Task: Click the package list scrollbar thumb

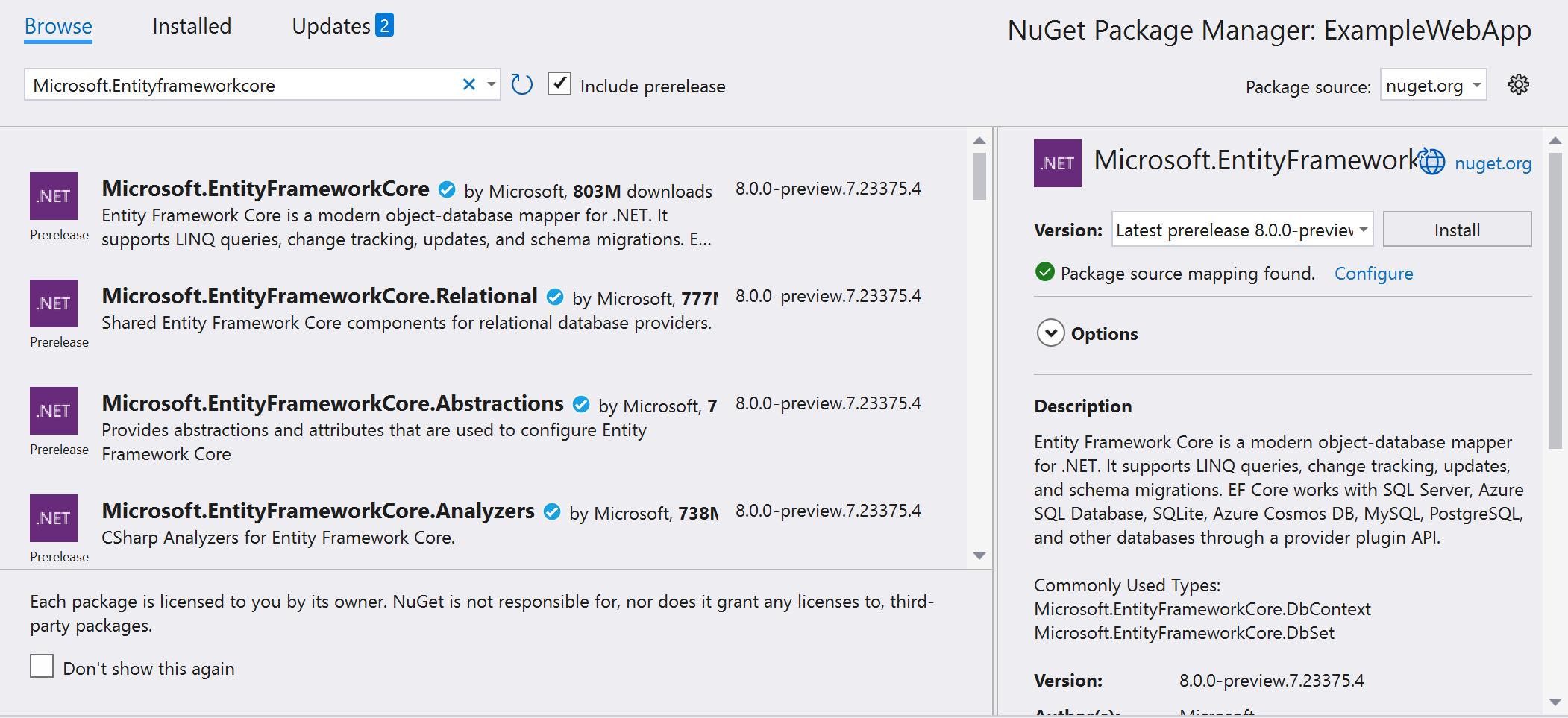Action: (x=979, y=176)
